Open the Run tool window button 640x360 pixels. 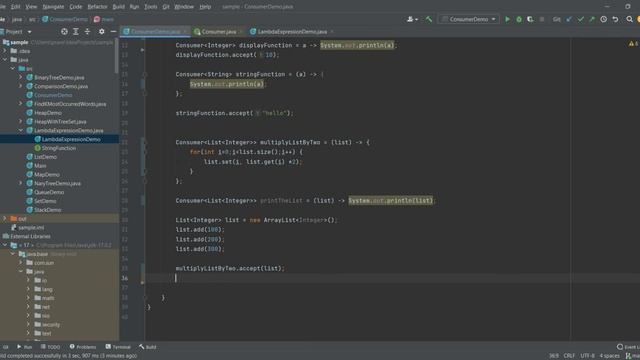pyautogui.click(x=24, y=347)
